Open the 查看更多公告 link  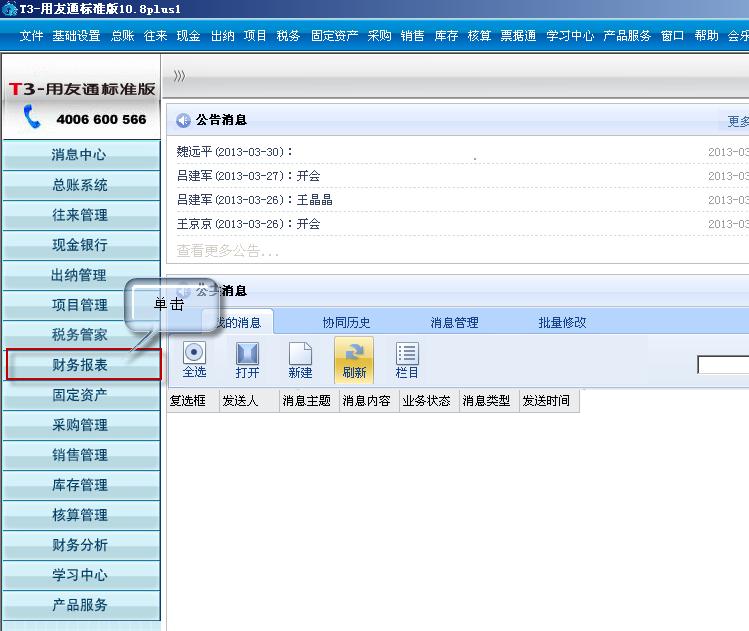pyautogui.click(x=227, y=251)
